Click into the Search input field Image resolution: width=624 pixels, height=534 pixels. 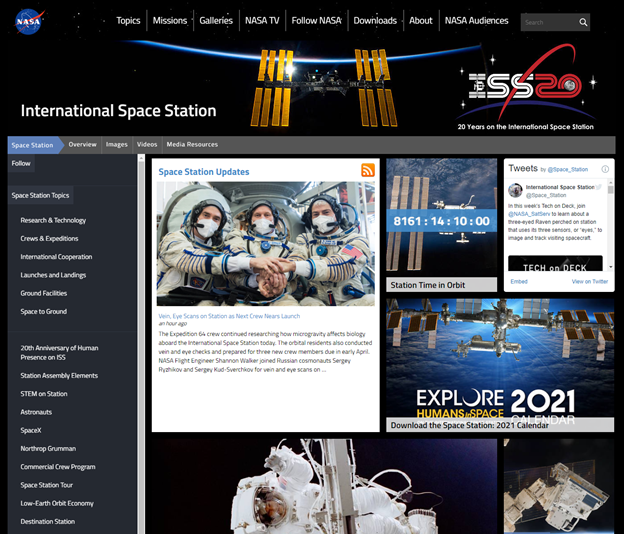pos(549,22)
